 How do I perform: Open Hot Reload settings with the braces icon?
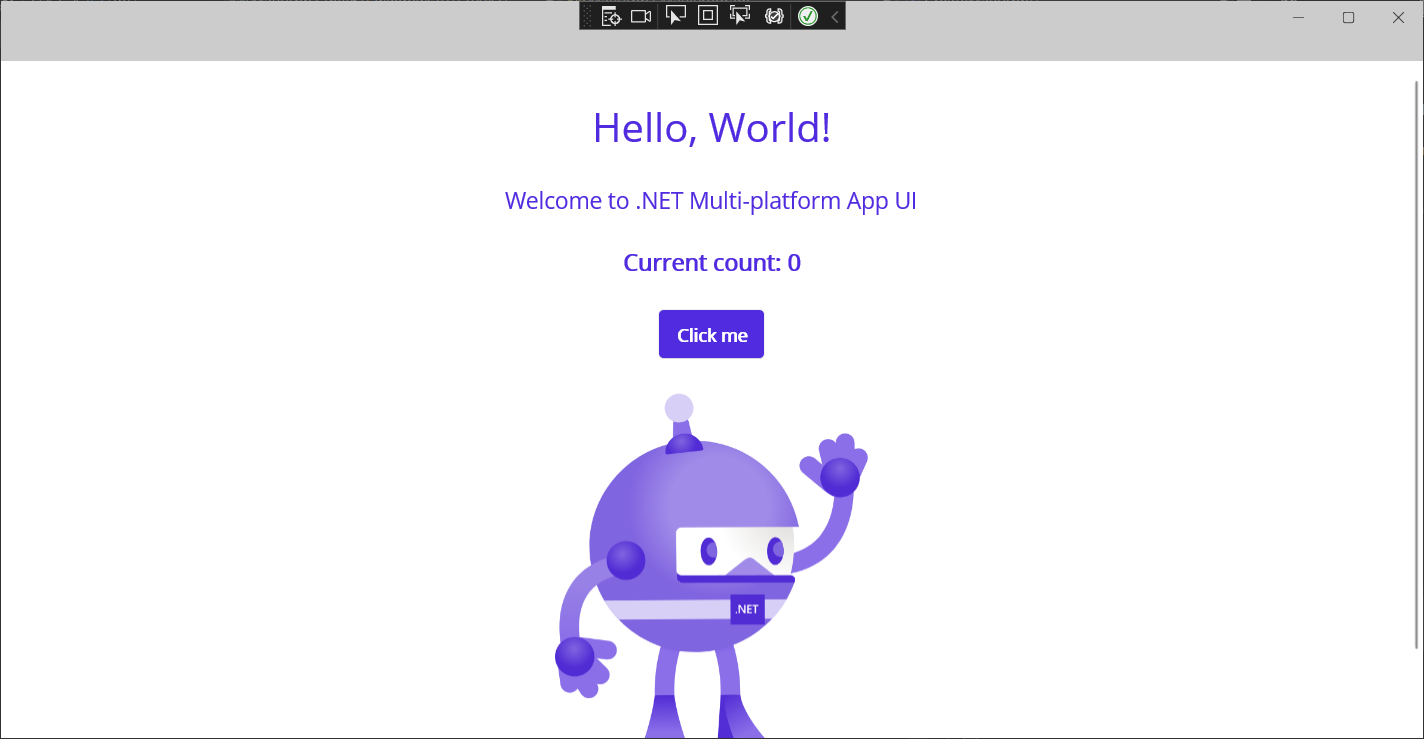tap(774, 16)
